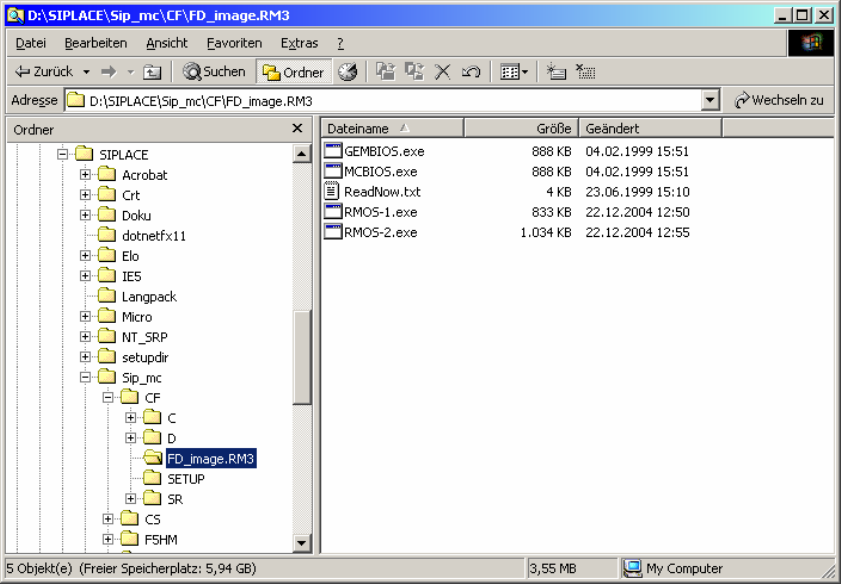The width and height of the screenshot is (841, 584).
Task: Select the ReadNow.txt file
Action: click(382, 192)
